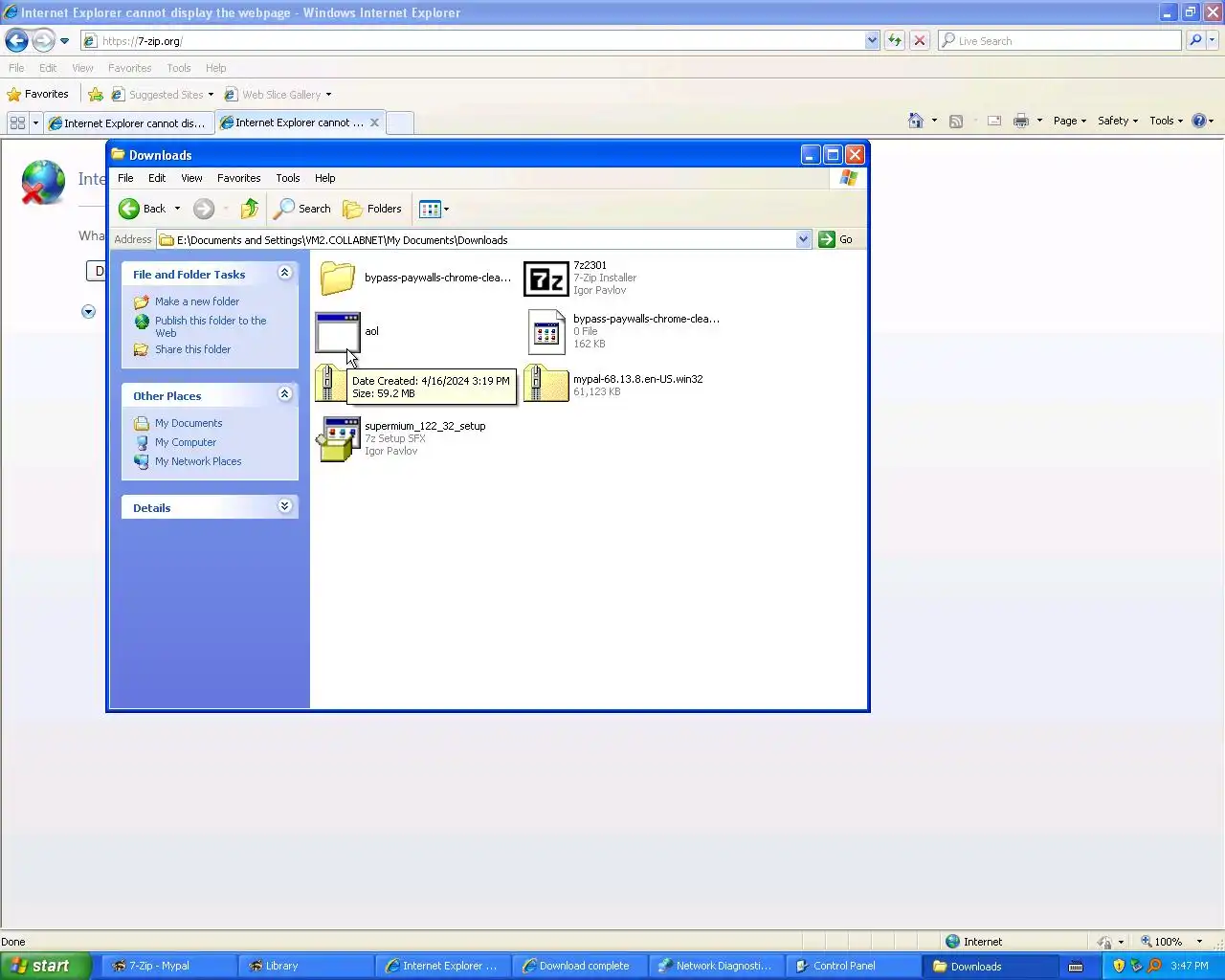This screenshot has width=1225, height=980.
Task: Click the Go button beside address bar
Action: (x=835, y=239)
